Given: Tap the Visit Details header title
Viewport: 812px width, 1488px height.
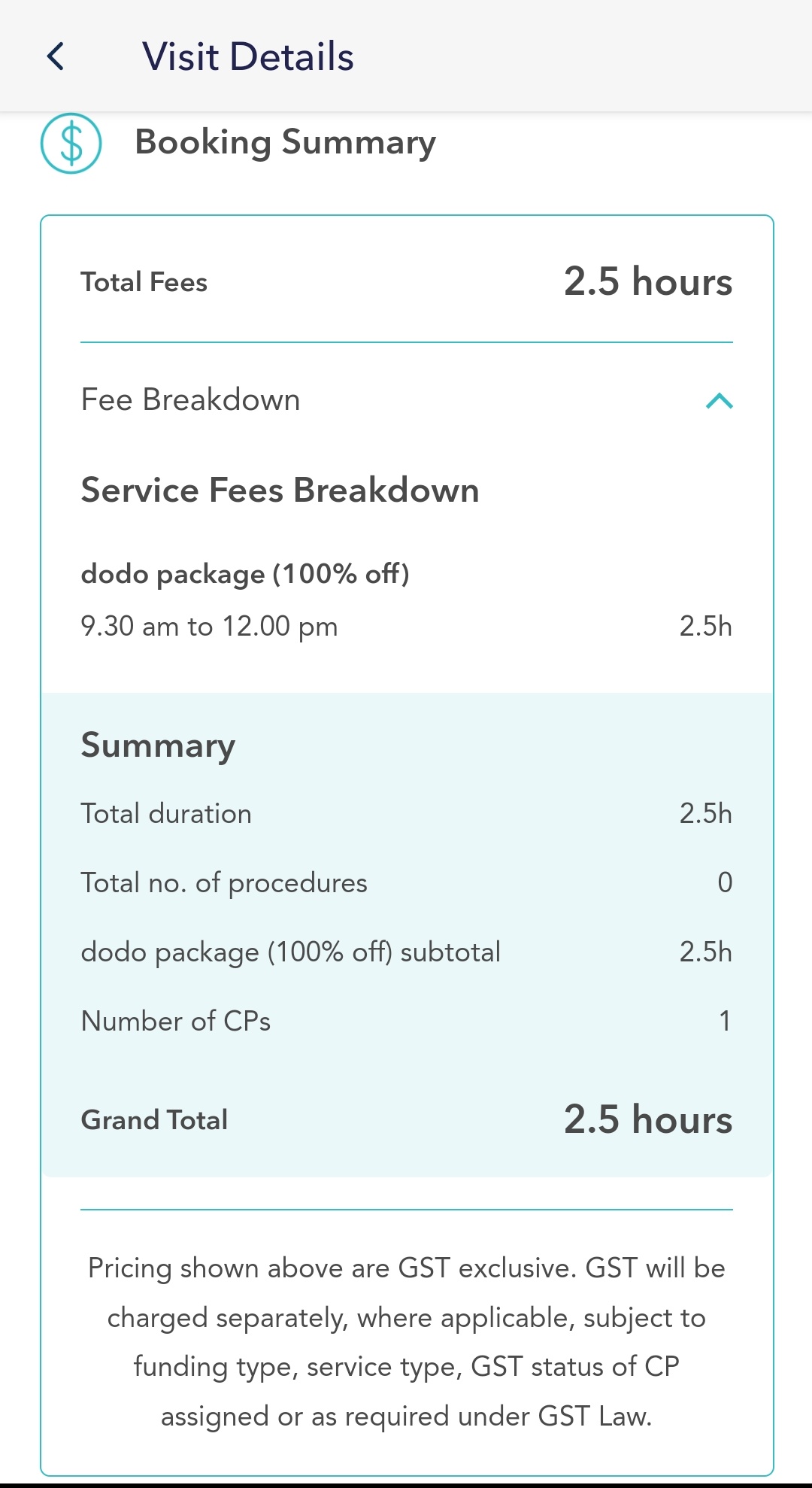Looking at the screenshot, I should pyautogui.click(x=247, y=56).
